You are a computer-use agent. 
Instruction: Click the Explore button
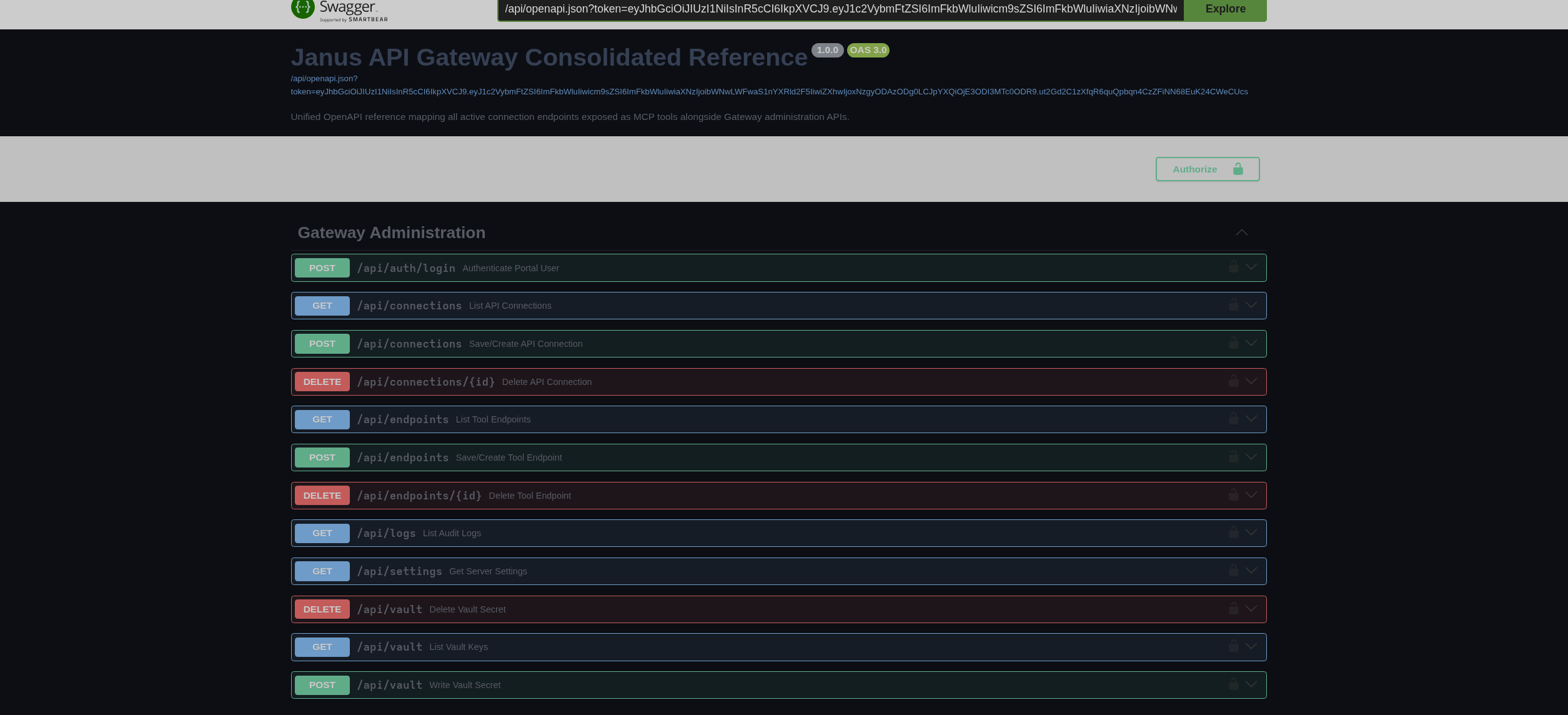(x=1225, y=9)
